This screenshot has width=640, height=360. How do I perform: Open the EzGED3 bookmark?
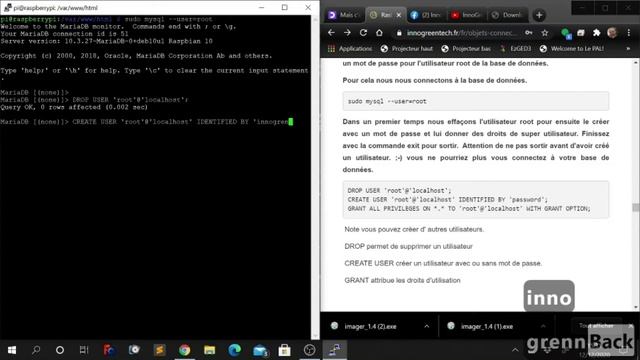(x=516, y=49)
